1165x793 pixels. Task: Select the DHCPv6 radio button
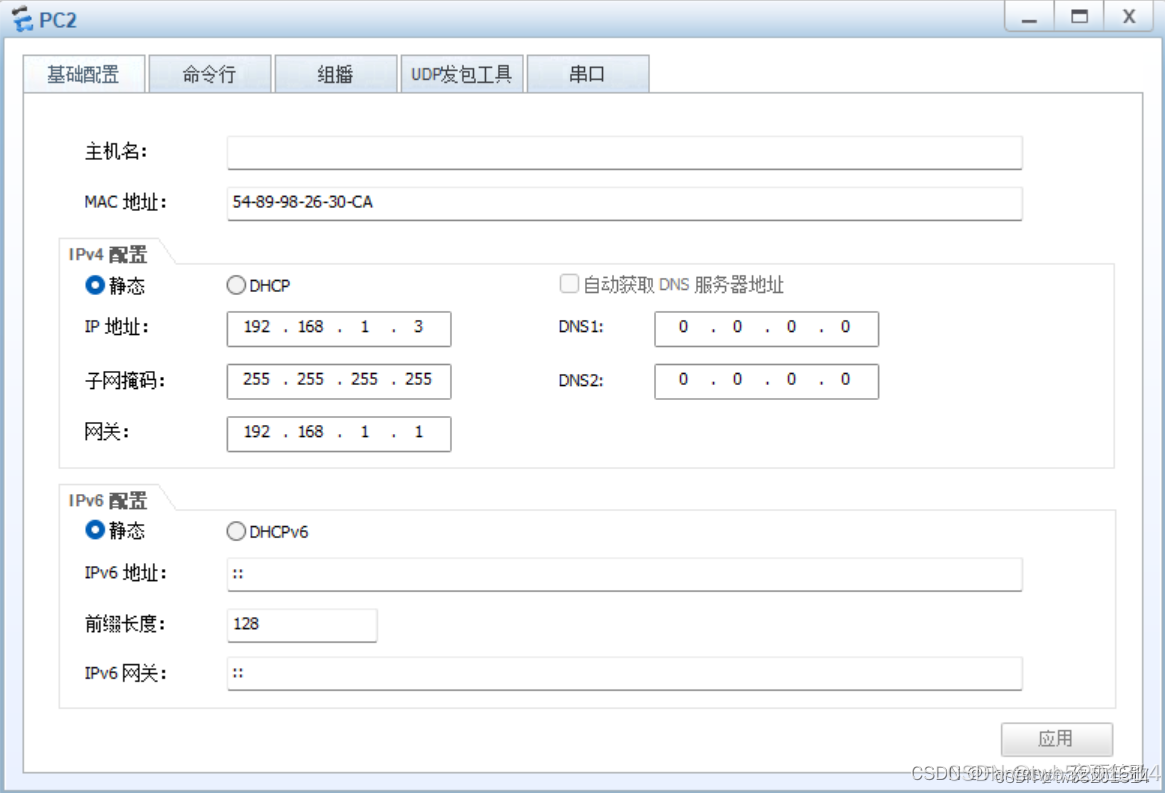tap(236, 531)
